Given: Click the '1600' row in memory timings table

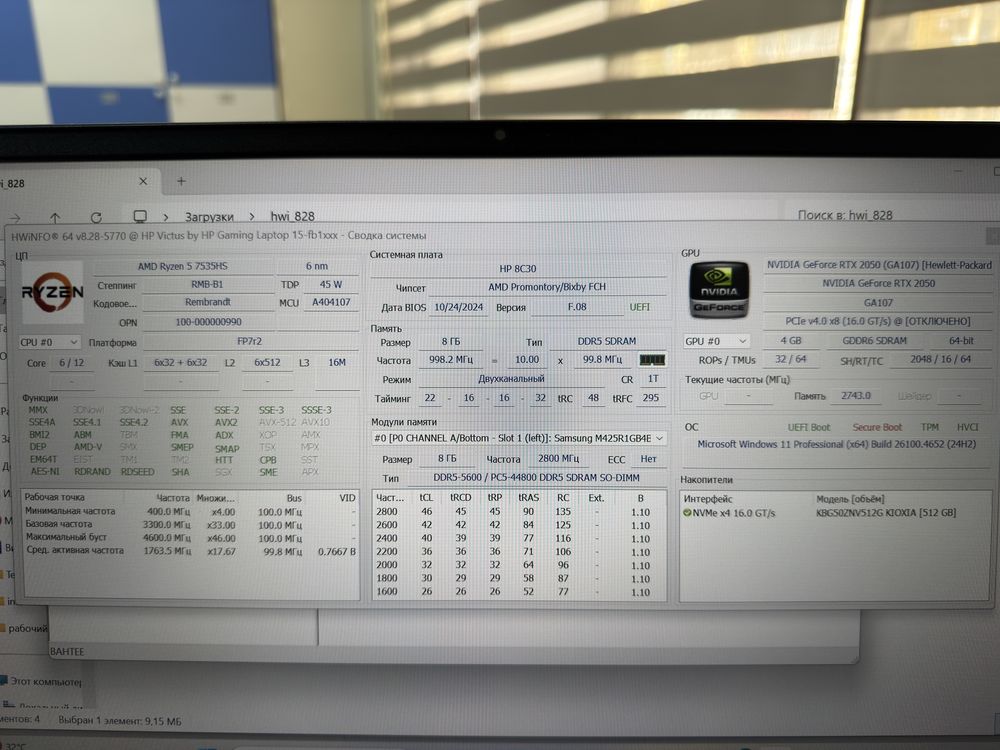Looking at the screenshot, I should (x=518, y=592).
